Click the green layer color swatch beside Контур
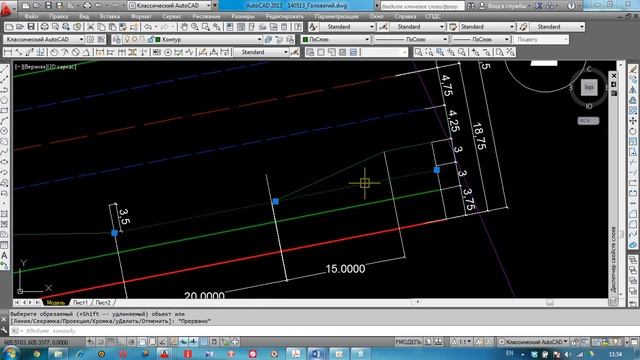The width and height of the screenshot is (640, 360). tap(158, 40)
